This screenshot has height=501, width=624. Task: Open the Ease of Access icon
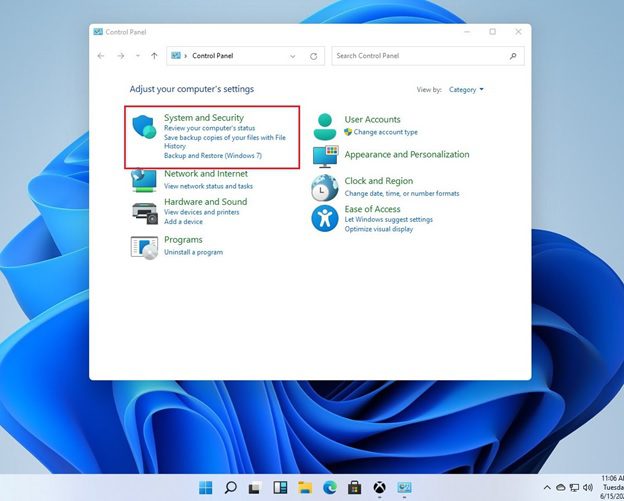point(325,218)
